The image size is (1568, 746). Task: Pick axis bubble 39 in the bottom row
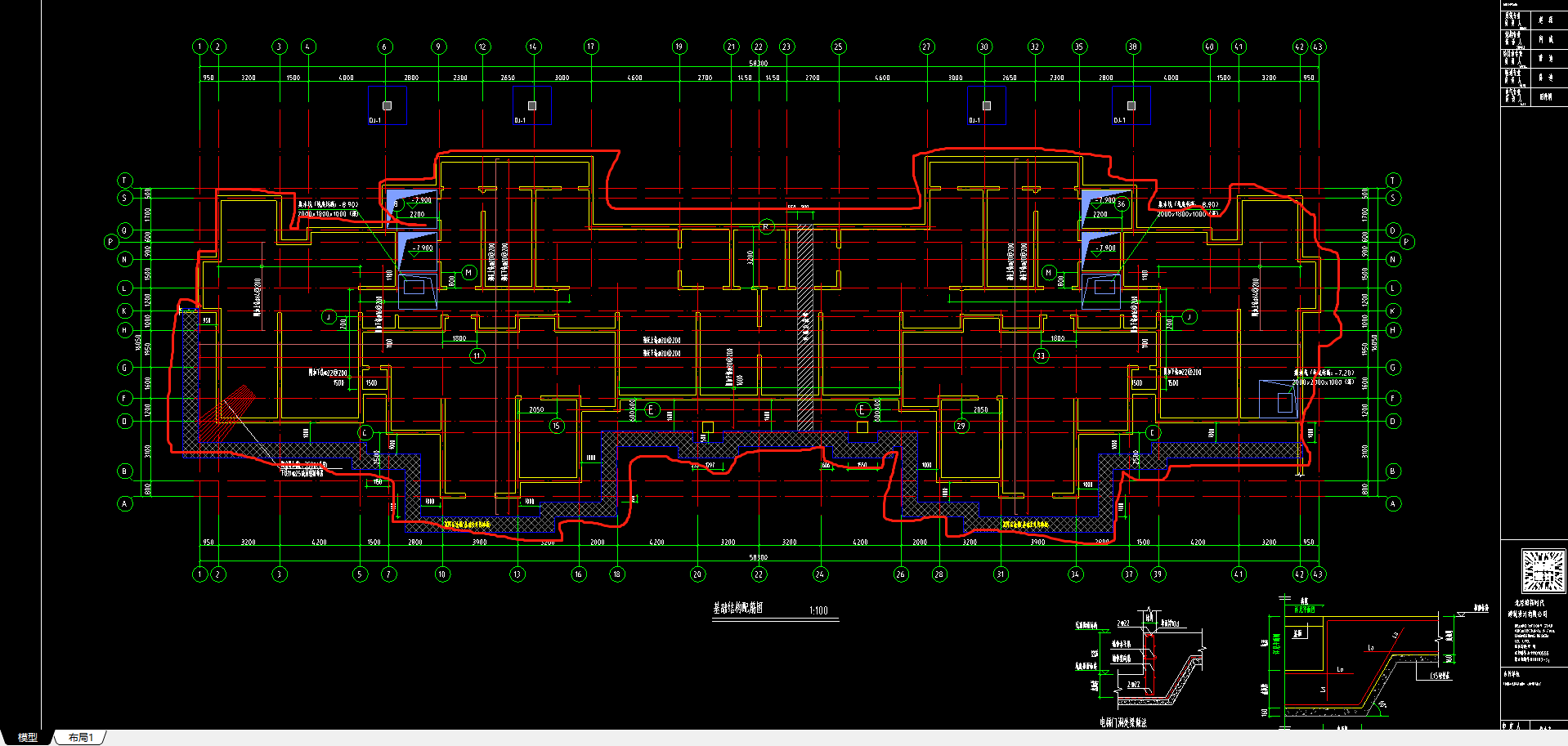pyautogui.click(x=1158, y=574)
